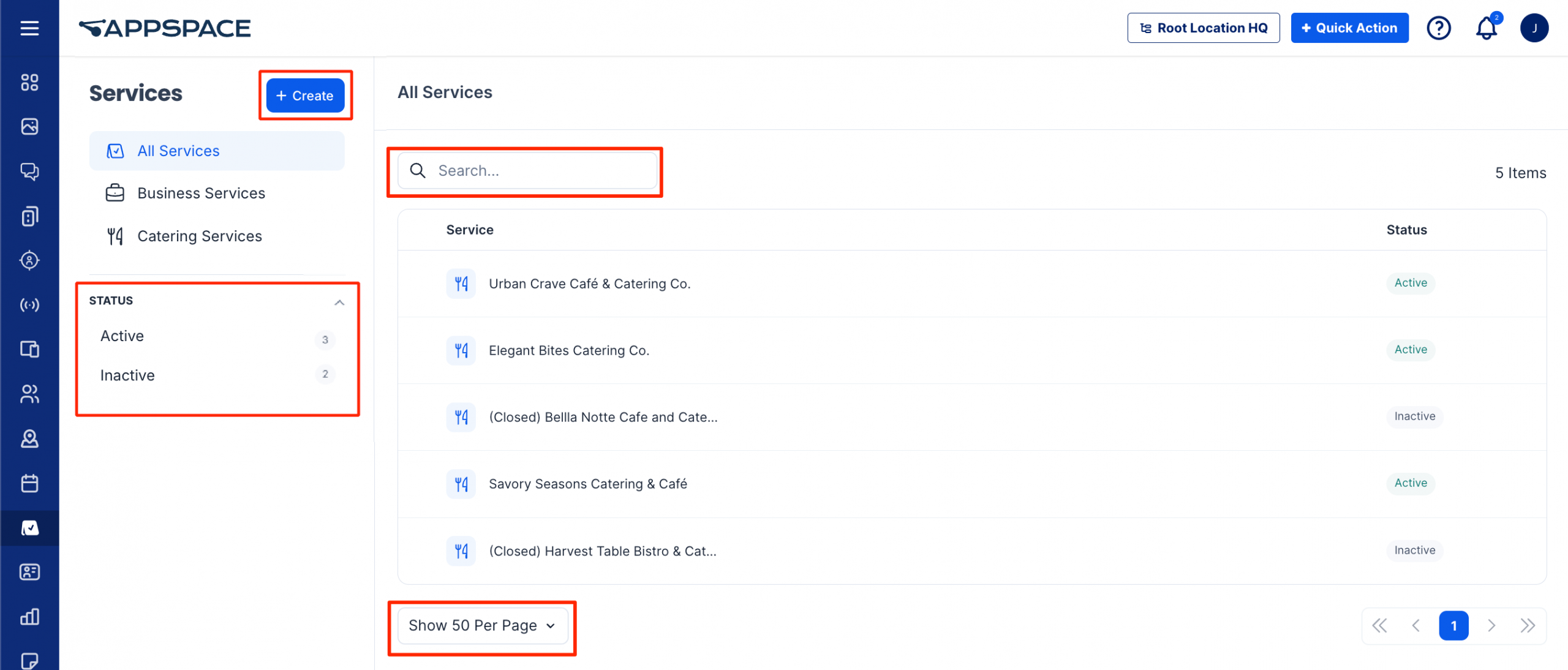Open the screens layout sidebar icon
The width and height of the screenshot is (1568, 670).
click(x=29, y=349)
